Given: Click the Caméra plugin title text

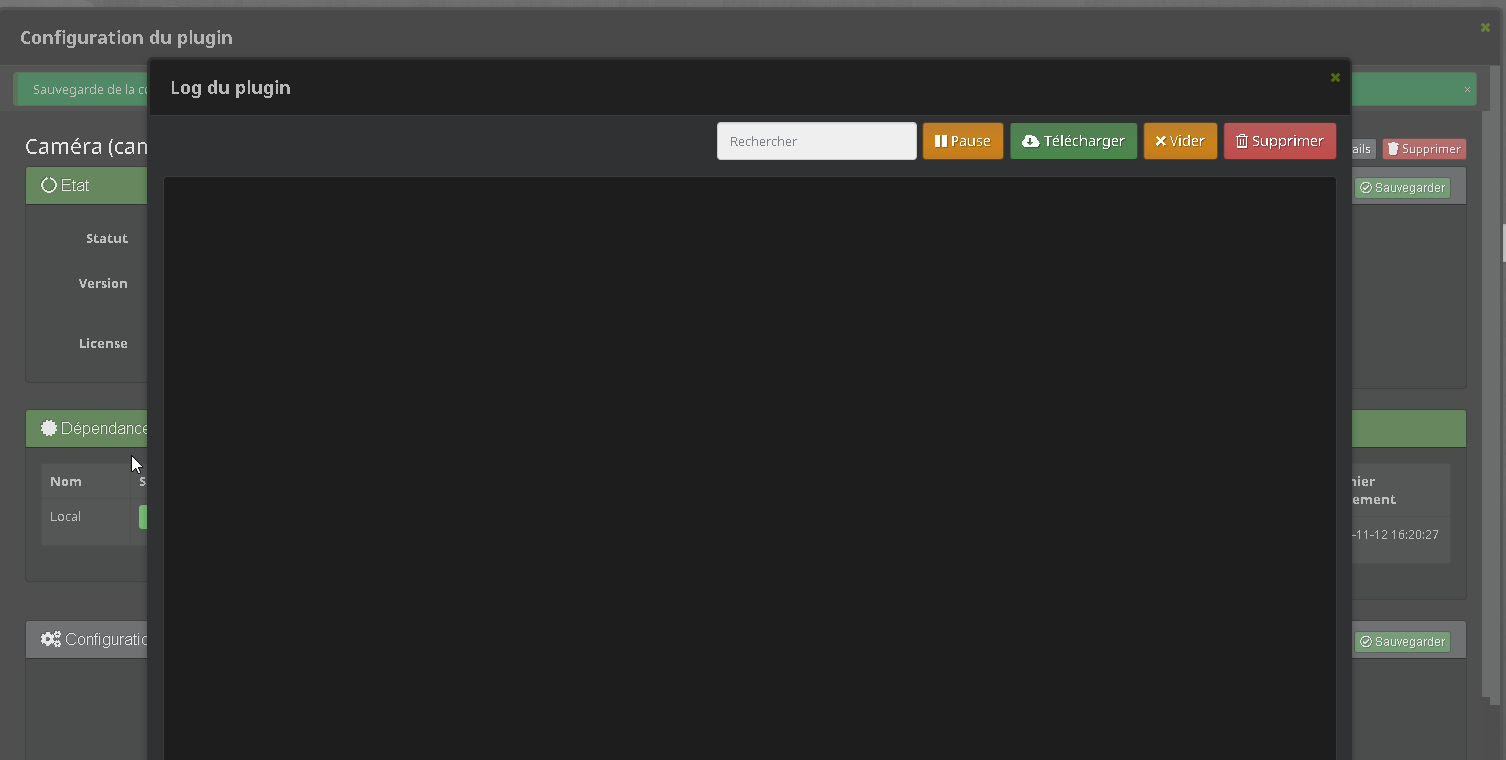Looking at the screenshot, I should [x=87, y=147].
